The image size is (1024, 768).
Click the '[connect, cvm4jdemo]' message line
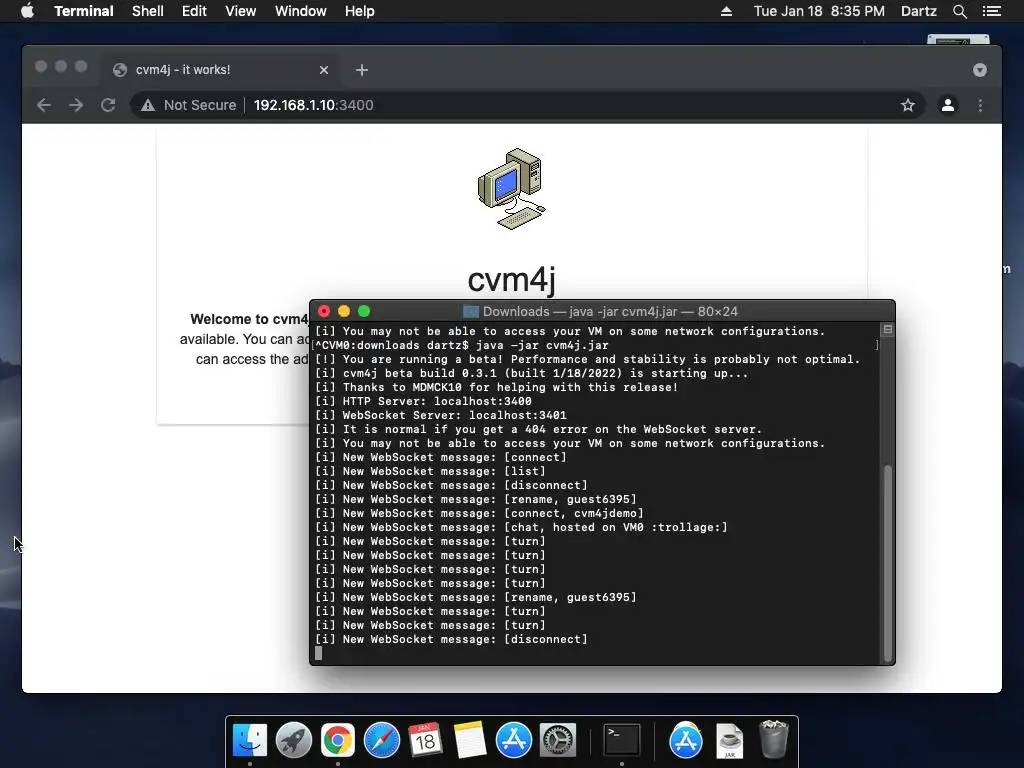(x=479, y=513)
